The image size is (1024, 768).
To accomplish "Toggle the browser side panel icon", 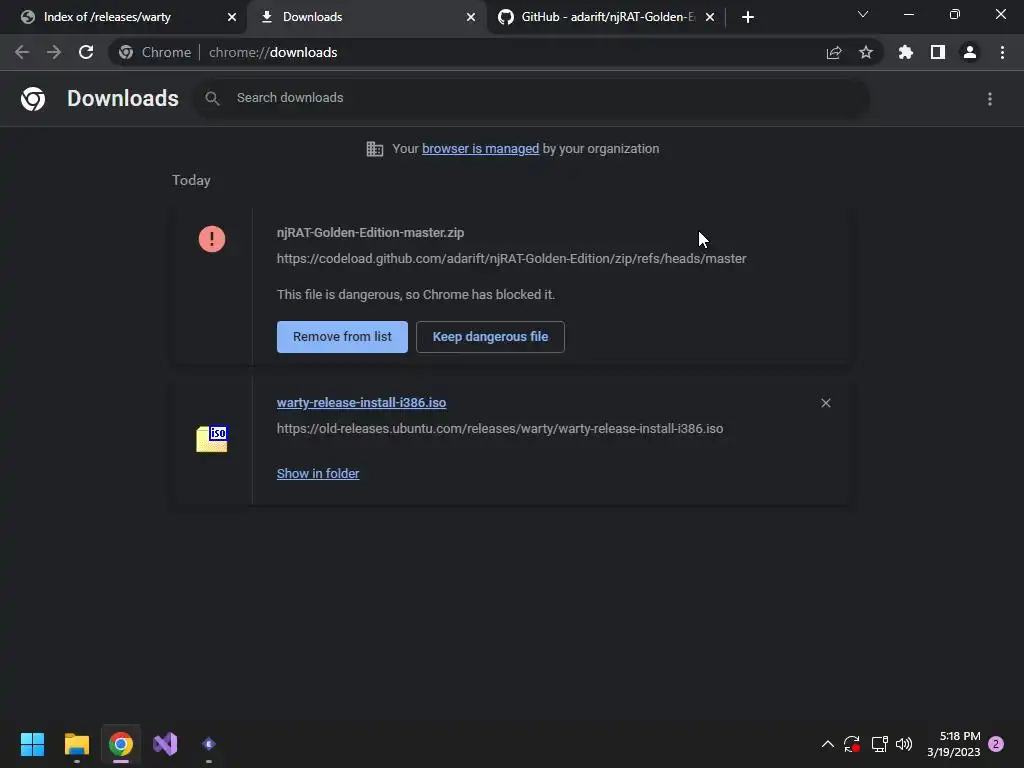I will 938,52.
